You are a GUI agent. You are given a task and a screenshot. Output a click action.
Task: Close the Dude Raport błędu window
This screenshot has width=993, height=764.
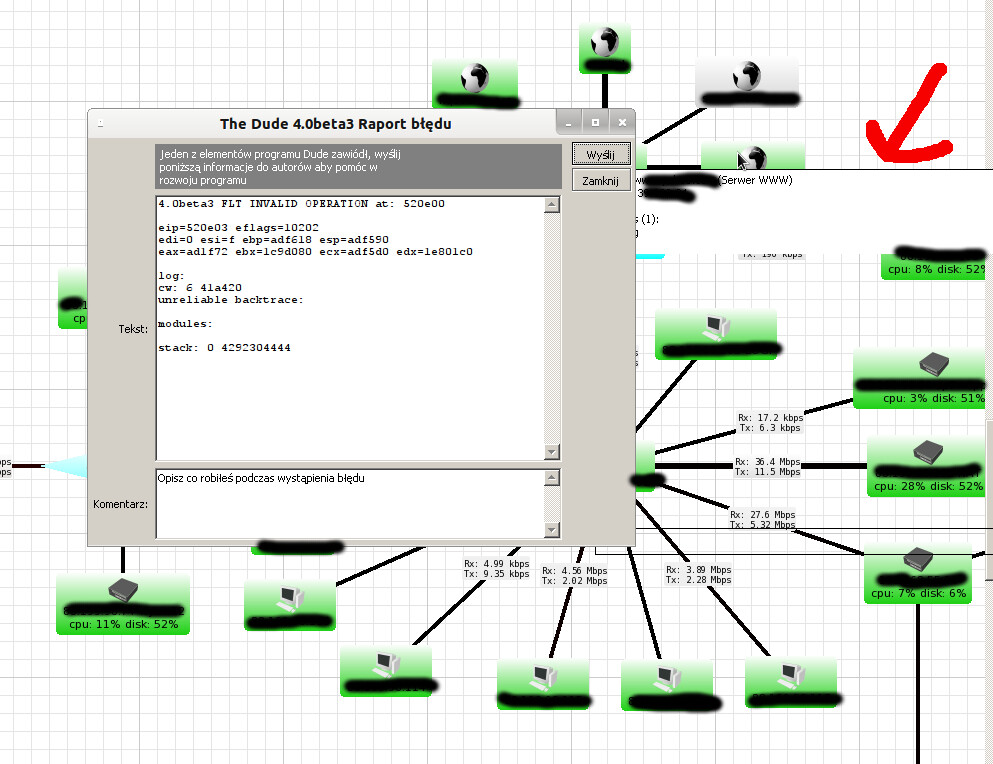pyautogui.click(x=623, y=122)
